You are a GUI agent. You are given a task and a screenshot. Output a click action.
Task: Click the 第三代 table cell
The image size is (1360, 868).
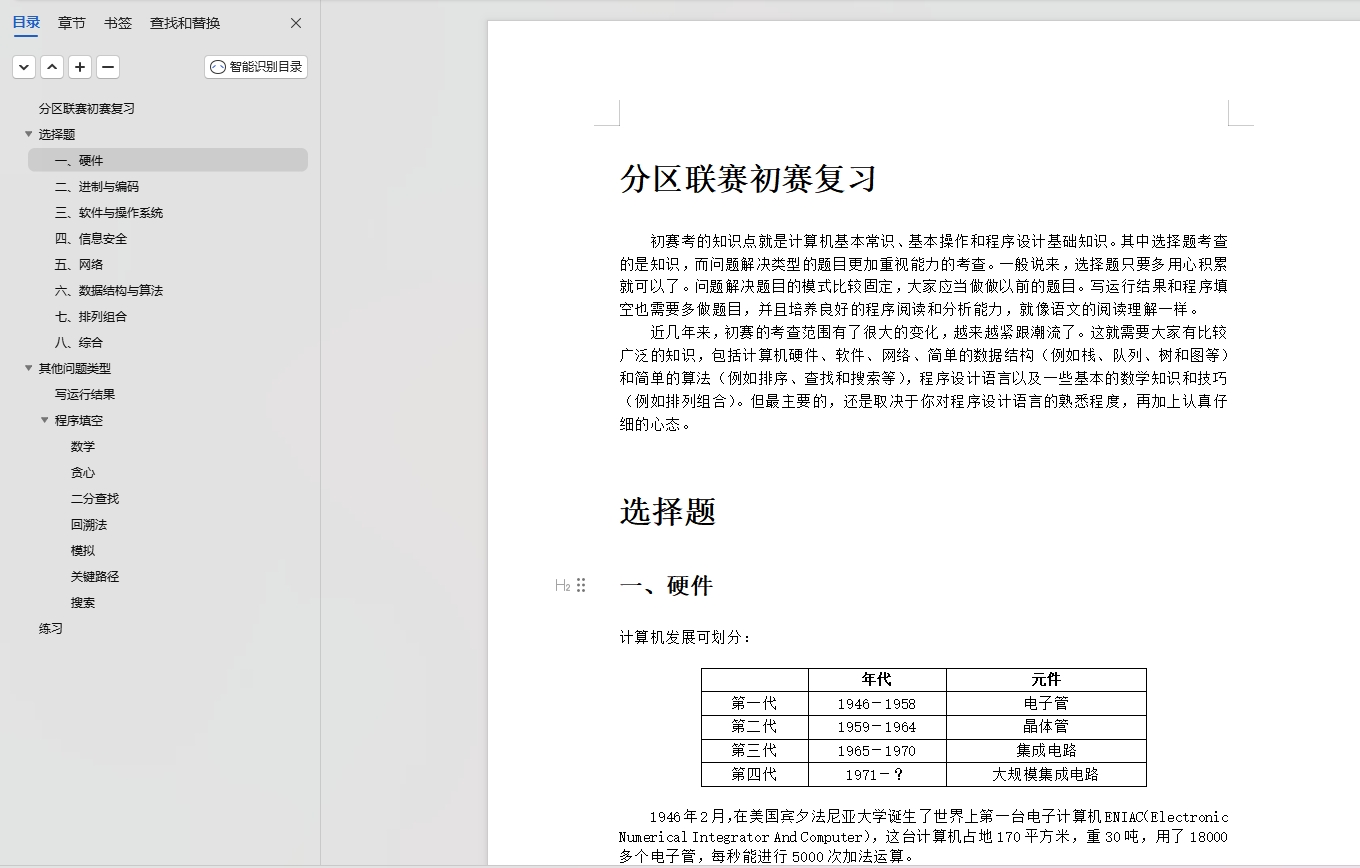[754, 751]
